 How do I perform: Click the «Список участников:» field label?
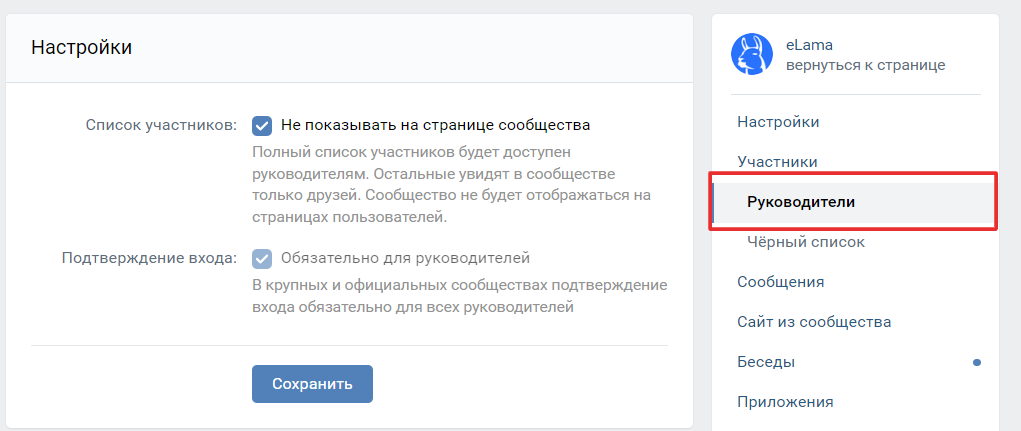coord(161,126)
